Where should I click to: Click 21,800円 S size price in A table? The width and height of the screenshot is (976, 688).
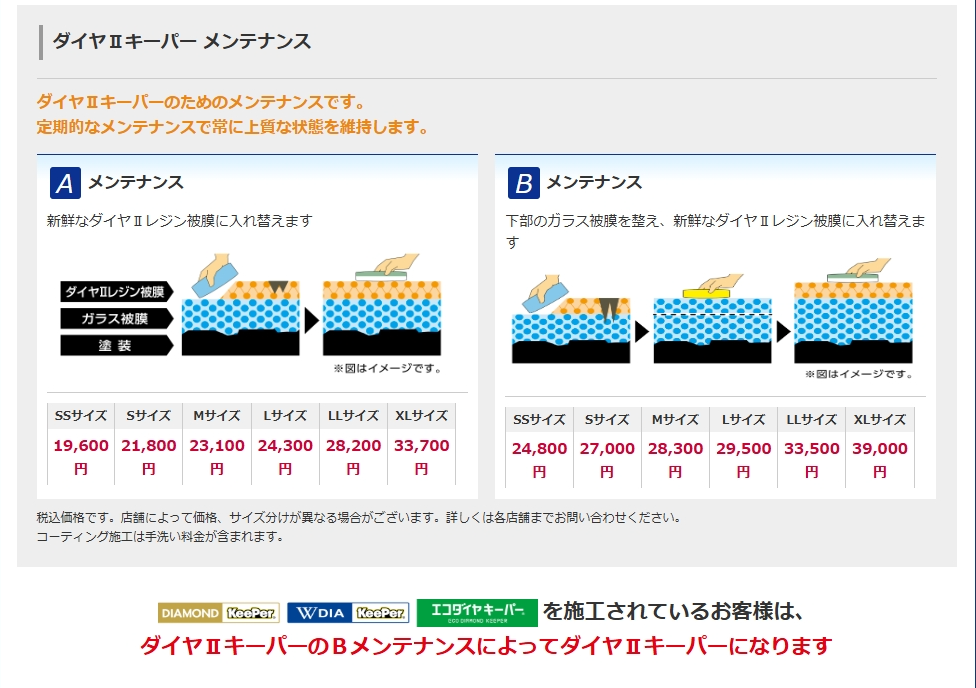(x=148, y=456)
